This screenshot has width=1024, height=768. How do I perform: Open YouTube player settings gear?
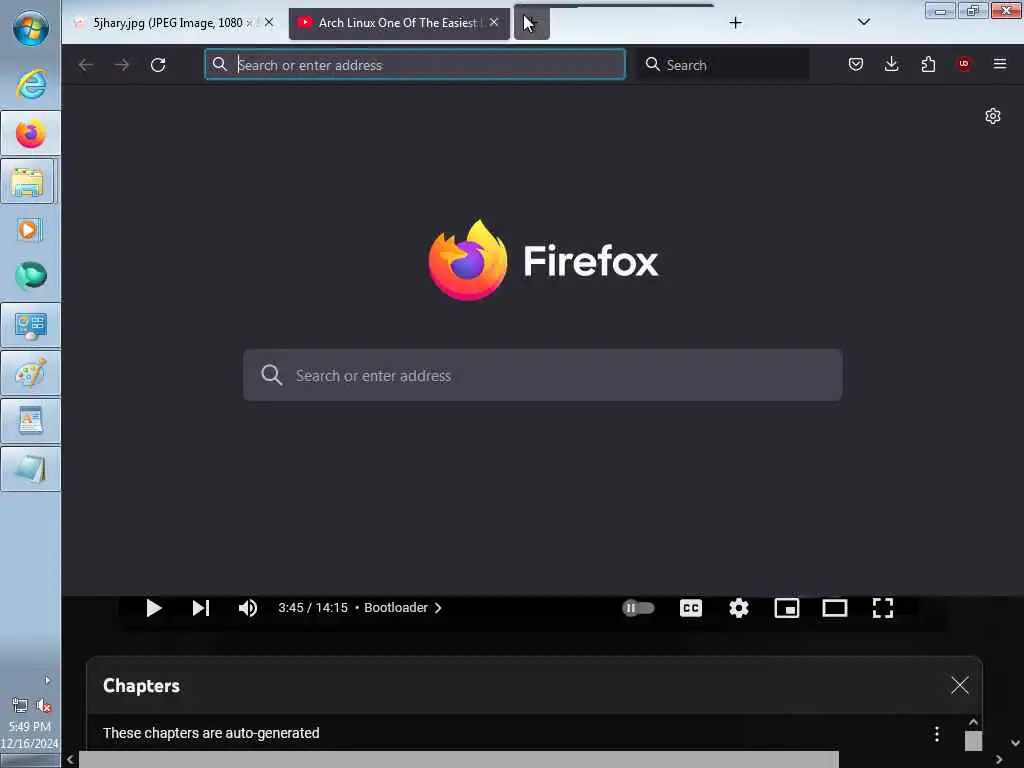pos(739,608)
